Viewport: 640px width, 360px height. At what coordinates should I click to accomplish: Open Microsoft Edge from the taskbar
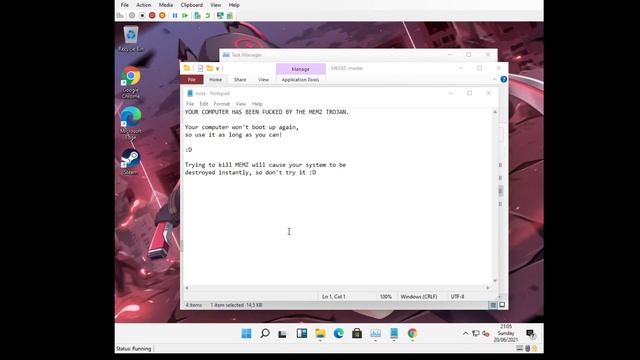coord(338,333)
